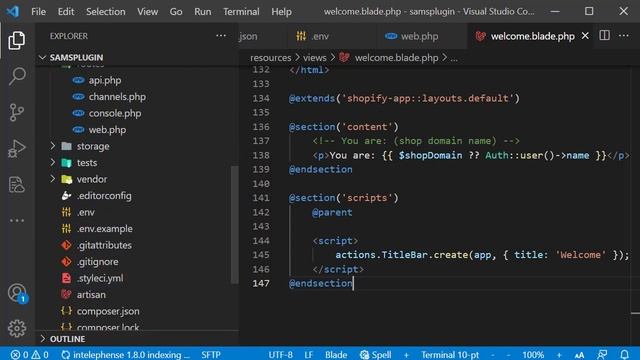Open the Explorer view in activity bar
Viewport: 640px width, 360px height.
tap(17, 40)
